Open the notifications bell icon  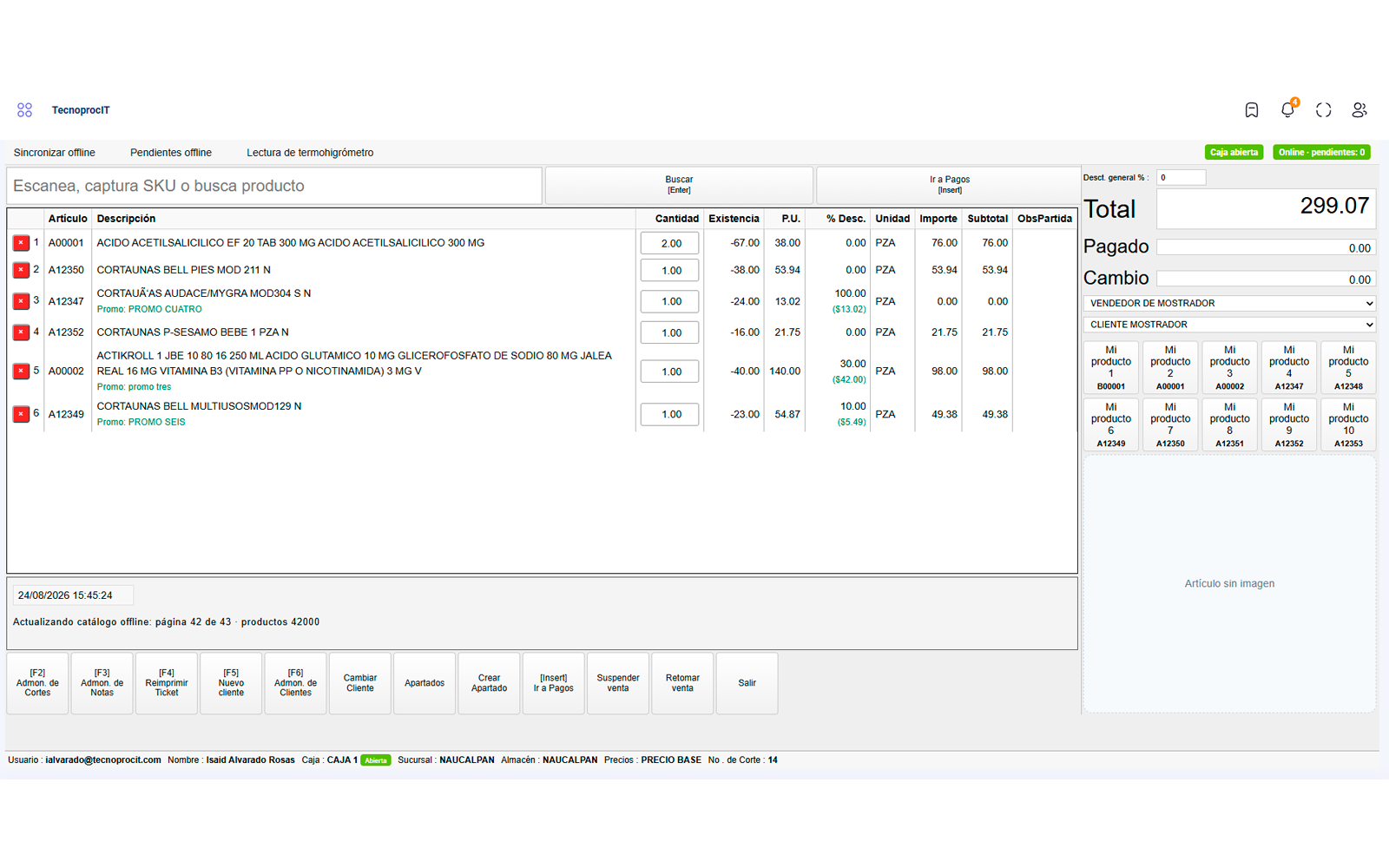pos(1287,109)
